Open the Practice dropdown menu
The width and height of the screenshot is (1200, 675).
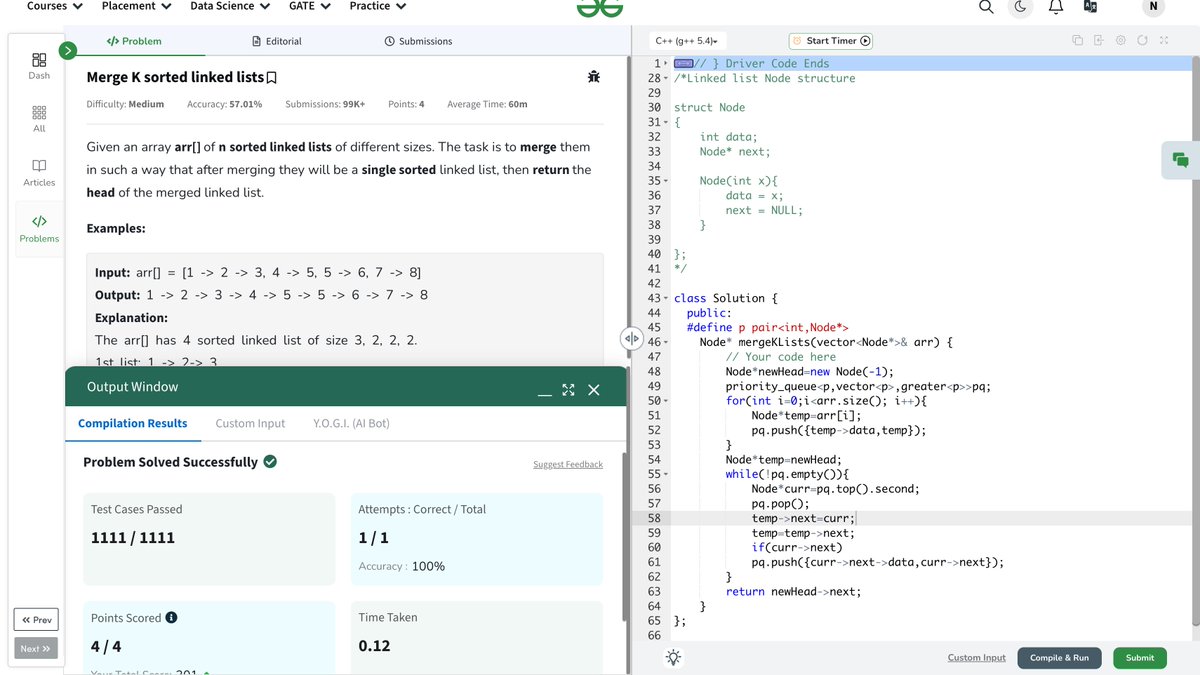tap(378, 6)
